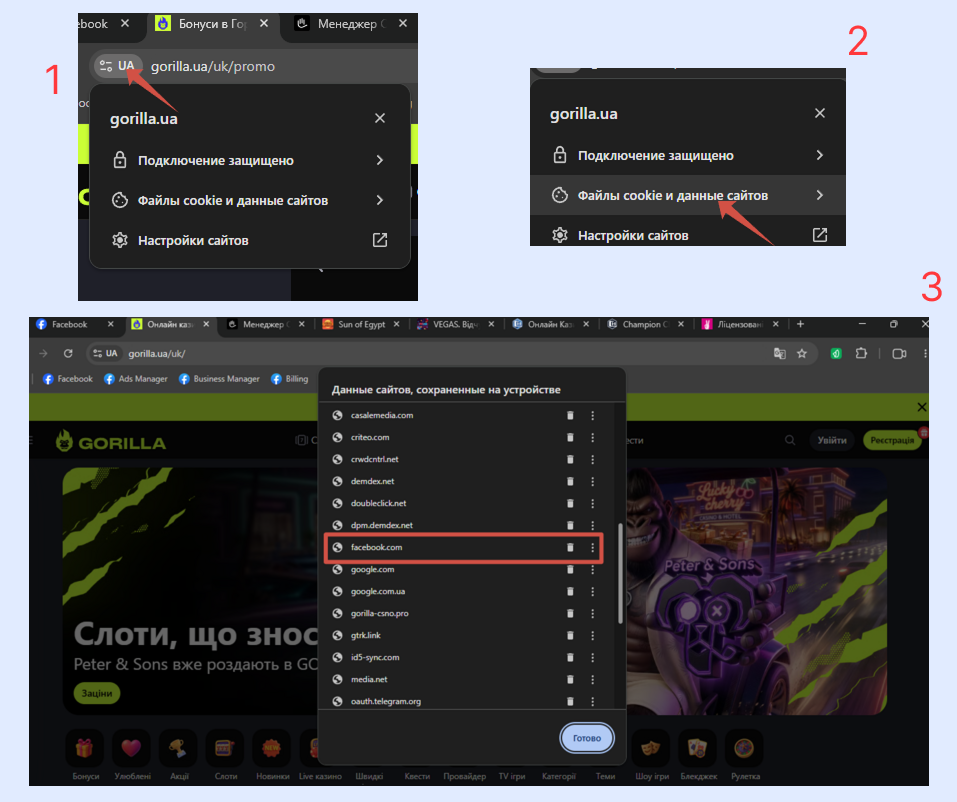Open the Шоу ігри masks category icon

(x=651, y=748)
